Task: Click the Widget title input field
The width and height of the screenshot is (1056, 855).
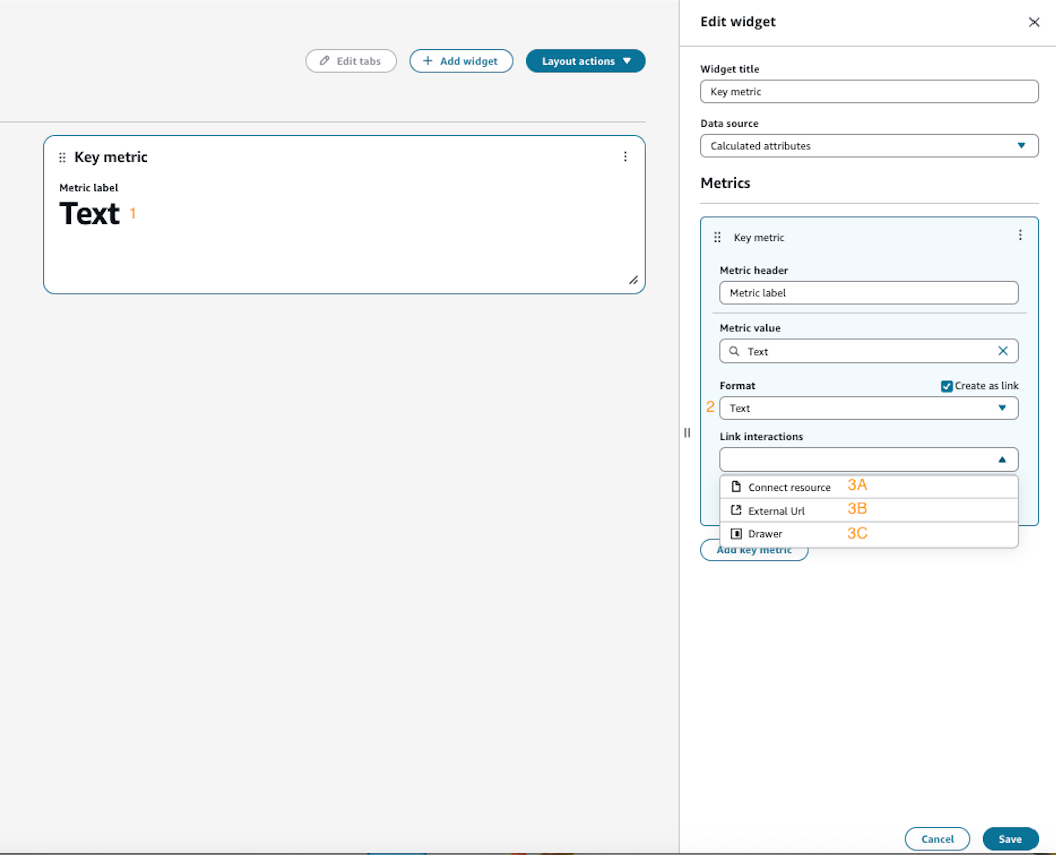Action: coord(868,91)
